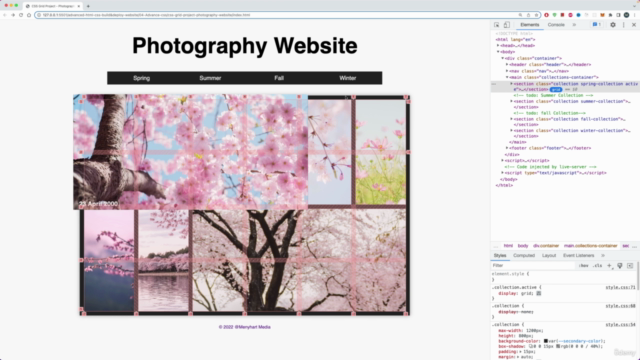Toggle the :hov element state button
This screenshot has width=640, height=360.
[583, 265]
